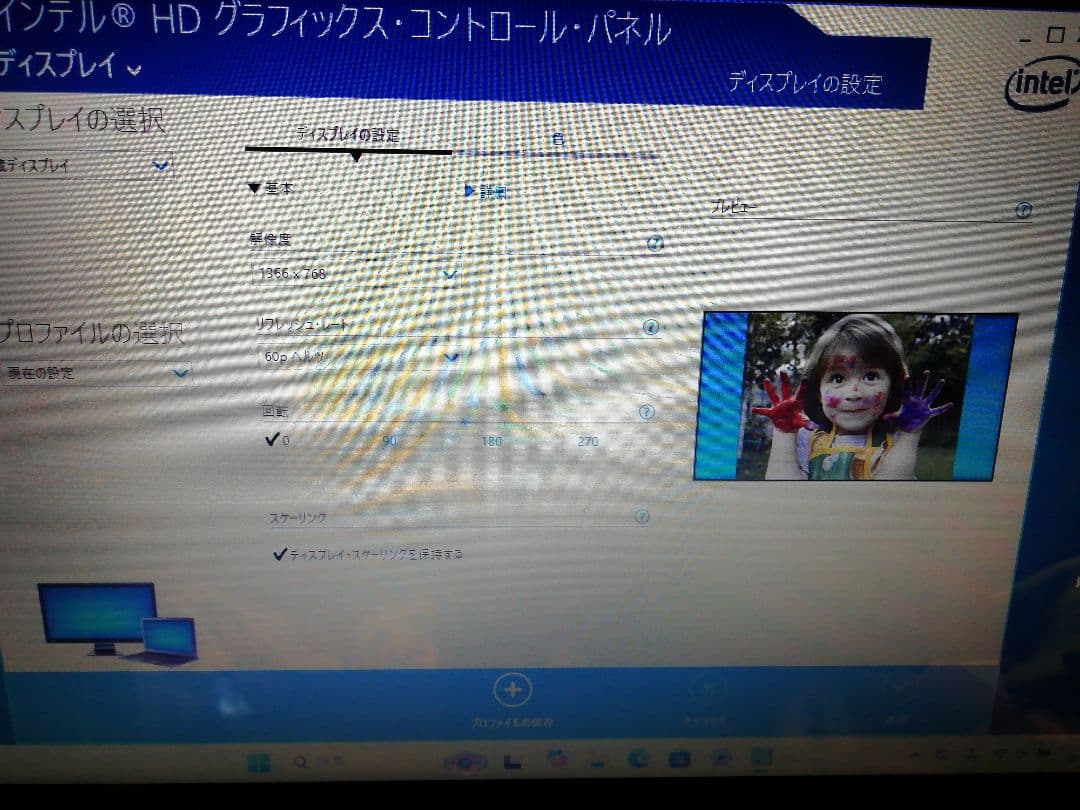Click the help icon for リフレッシュ・レート

point(650,326)
